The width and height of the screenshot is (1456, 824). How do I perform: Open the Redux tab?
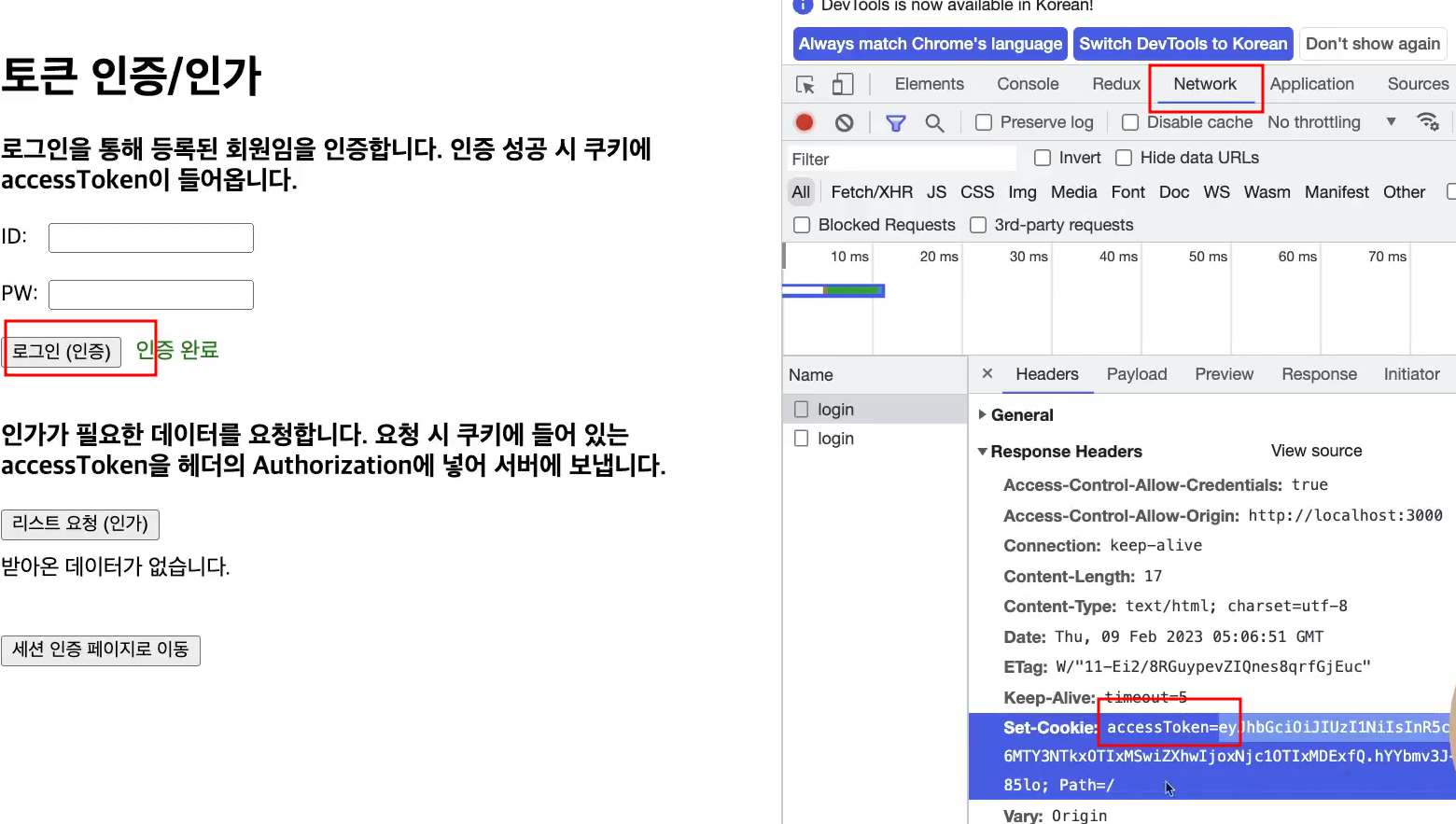1116,84
